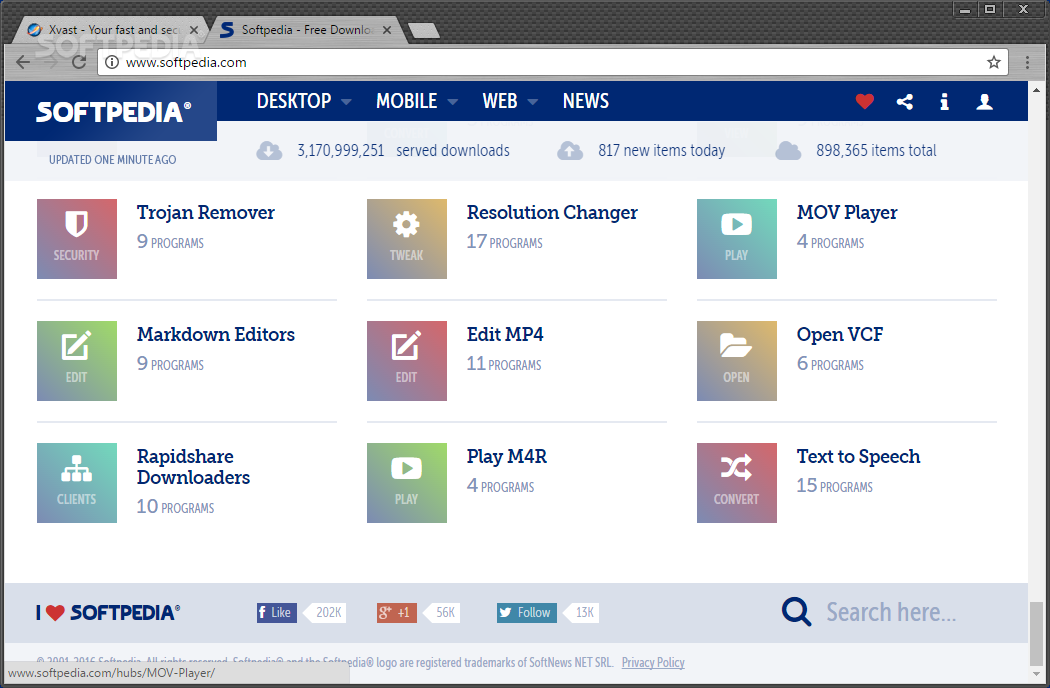
Task: Click the 13K Twitter follower count
Action: click(582, 612)
